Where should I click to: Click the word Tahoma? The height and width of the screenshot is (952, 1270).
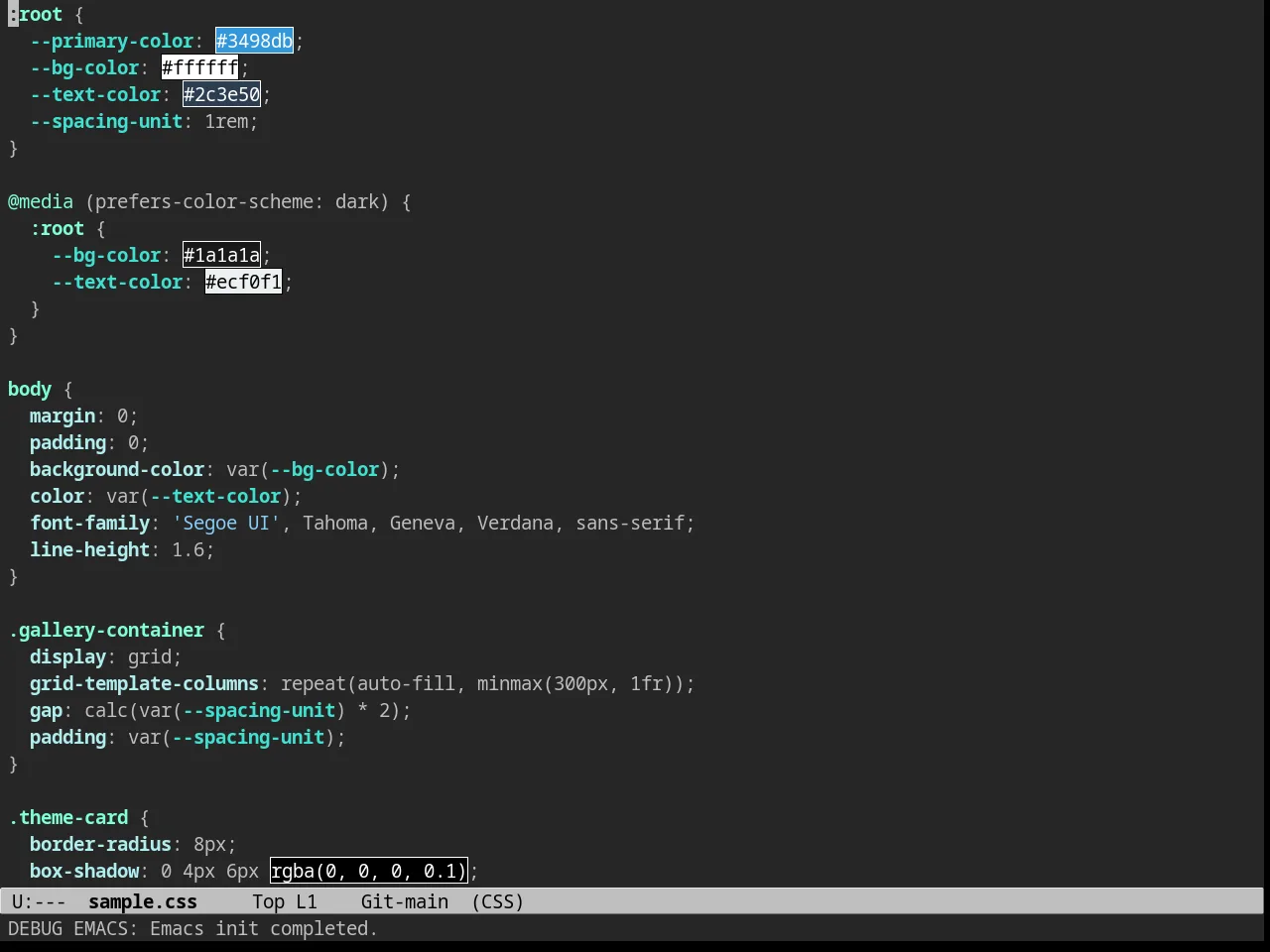335,523
